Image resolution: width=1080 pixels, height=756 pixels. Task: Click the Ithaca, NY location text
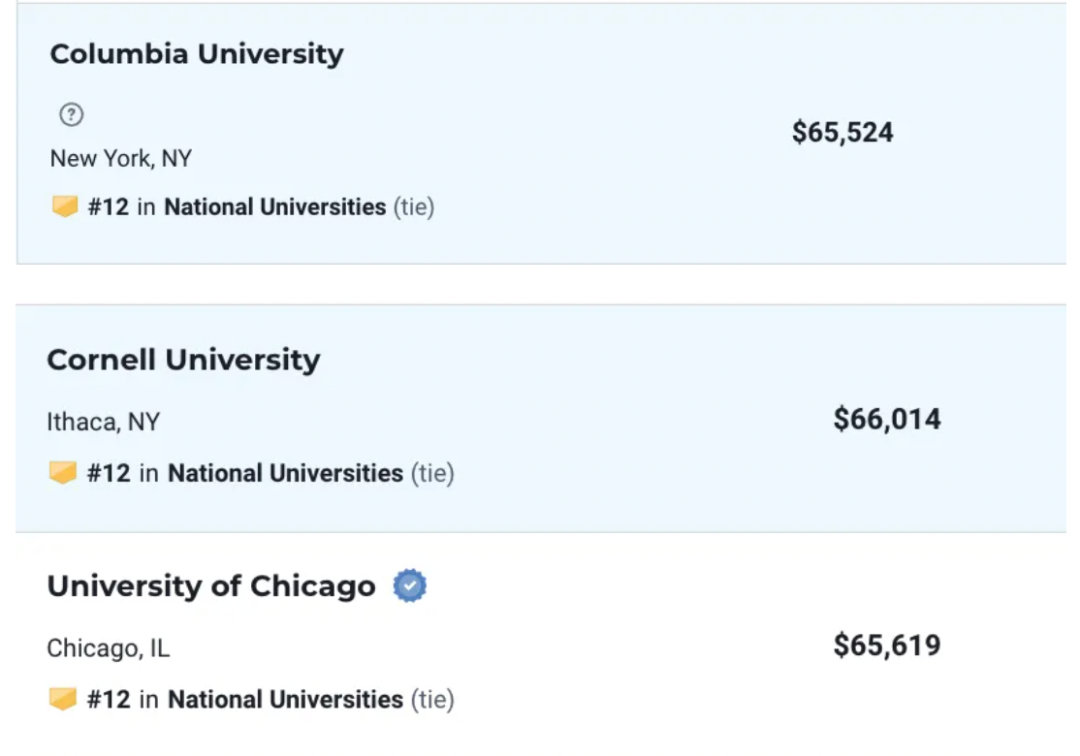pos(103,421)
